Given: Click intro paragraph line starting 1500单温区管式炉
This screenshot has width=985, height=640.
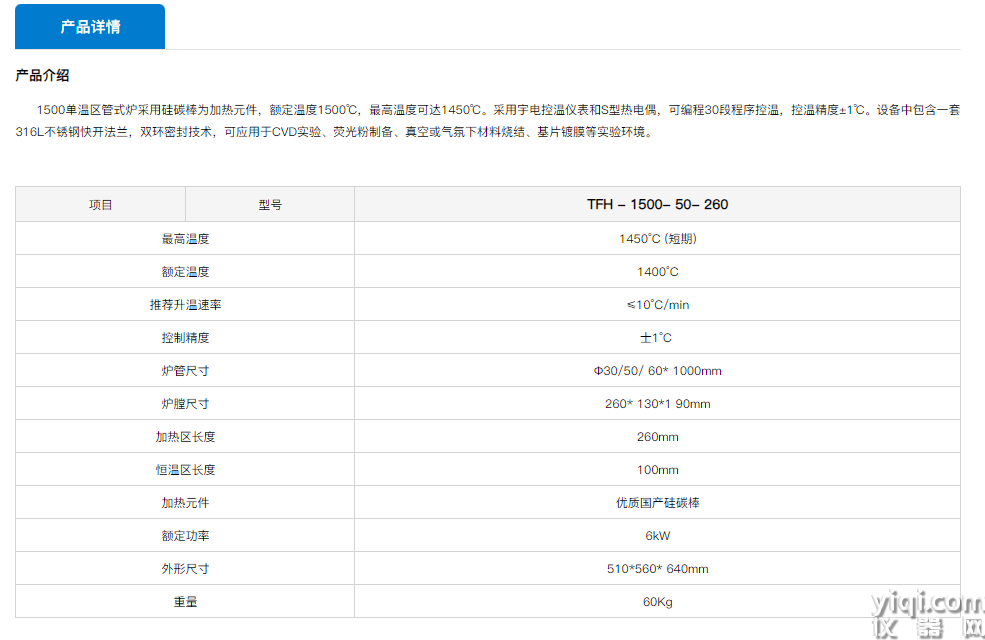Looking at the screenshot, I should tap(498, 110).
